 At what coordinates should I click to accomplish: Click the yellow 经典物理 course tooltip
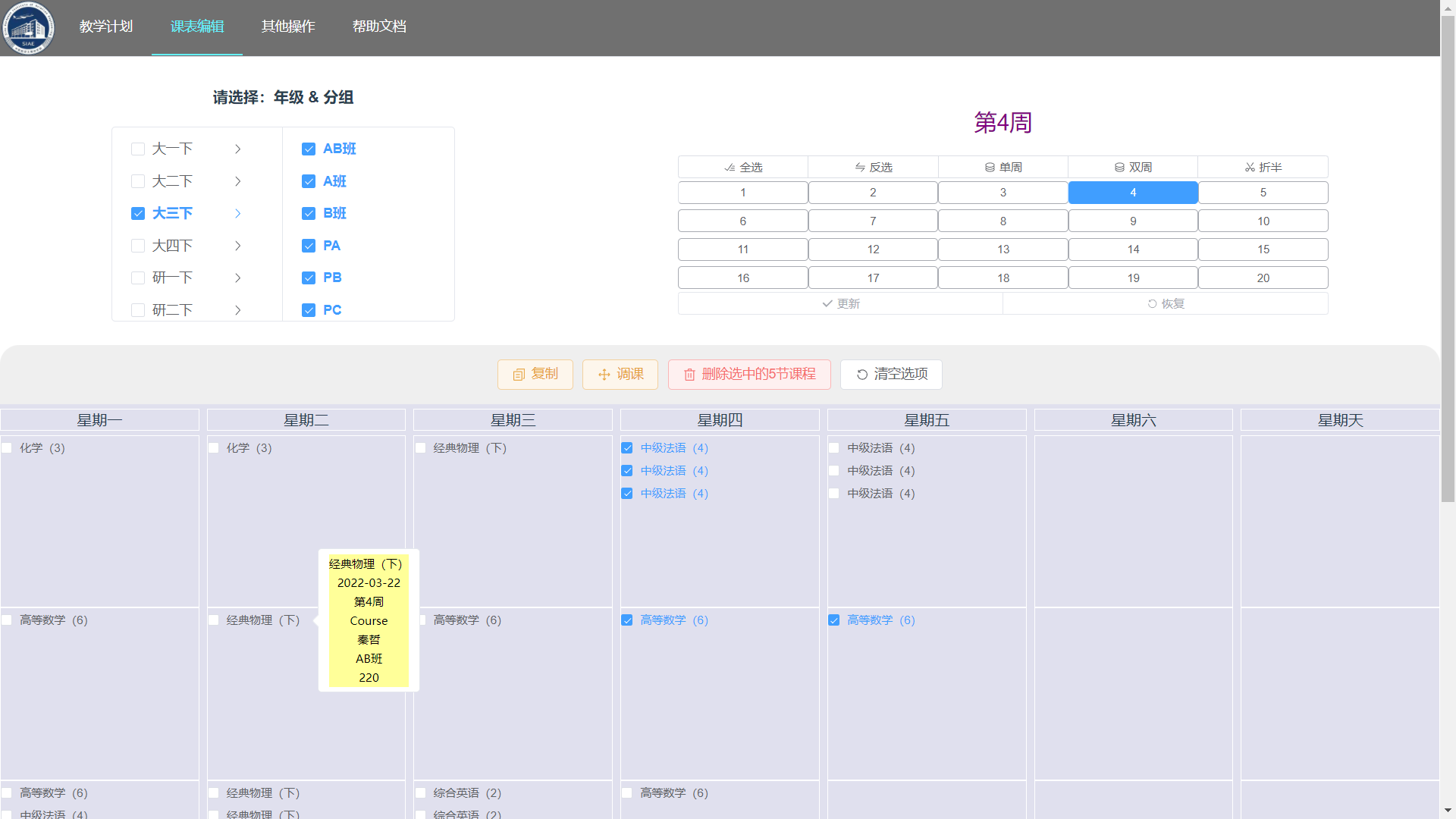pyautogui.click(x=369, y=620)
